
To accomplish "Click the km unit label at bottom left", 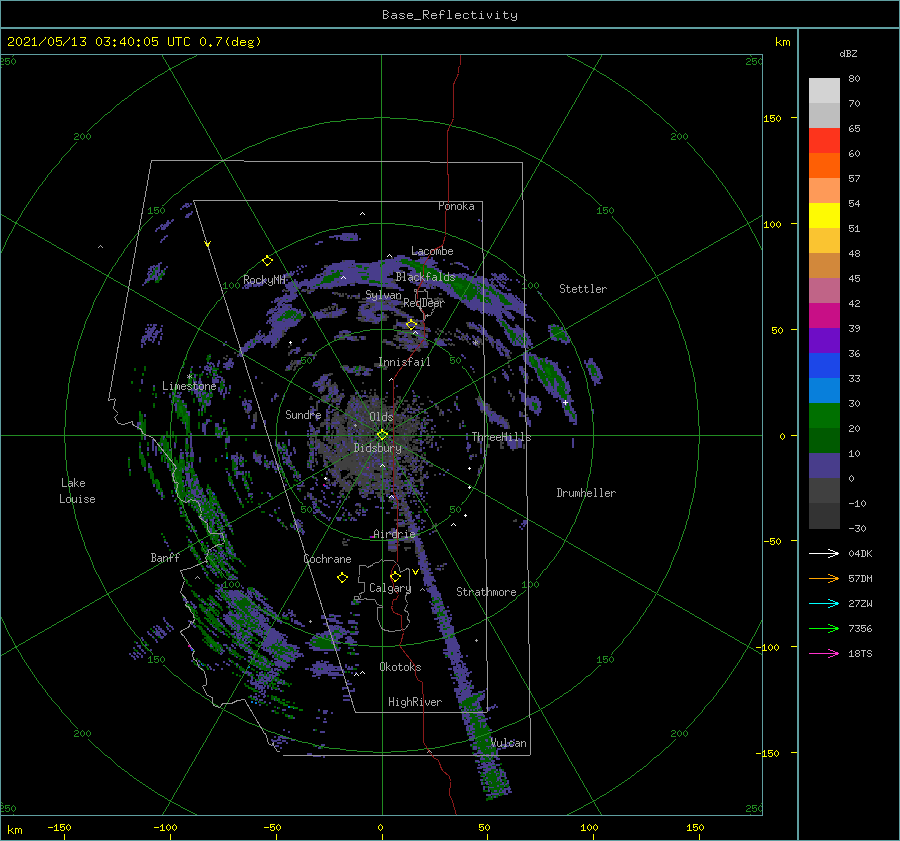I will click(14, 830).
